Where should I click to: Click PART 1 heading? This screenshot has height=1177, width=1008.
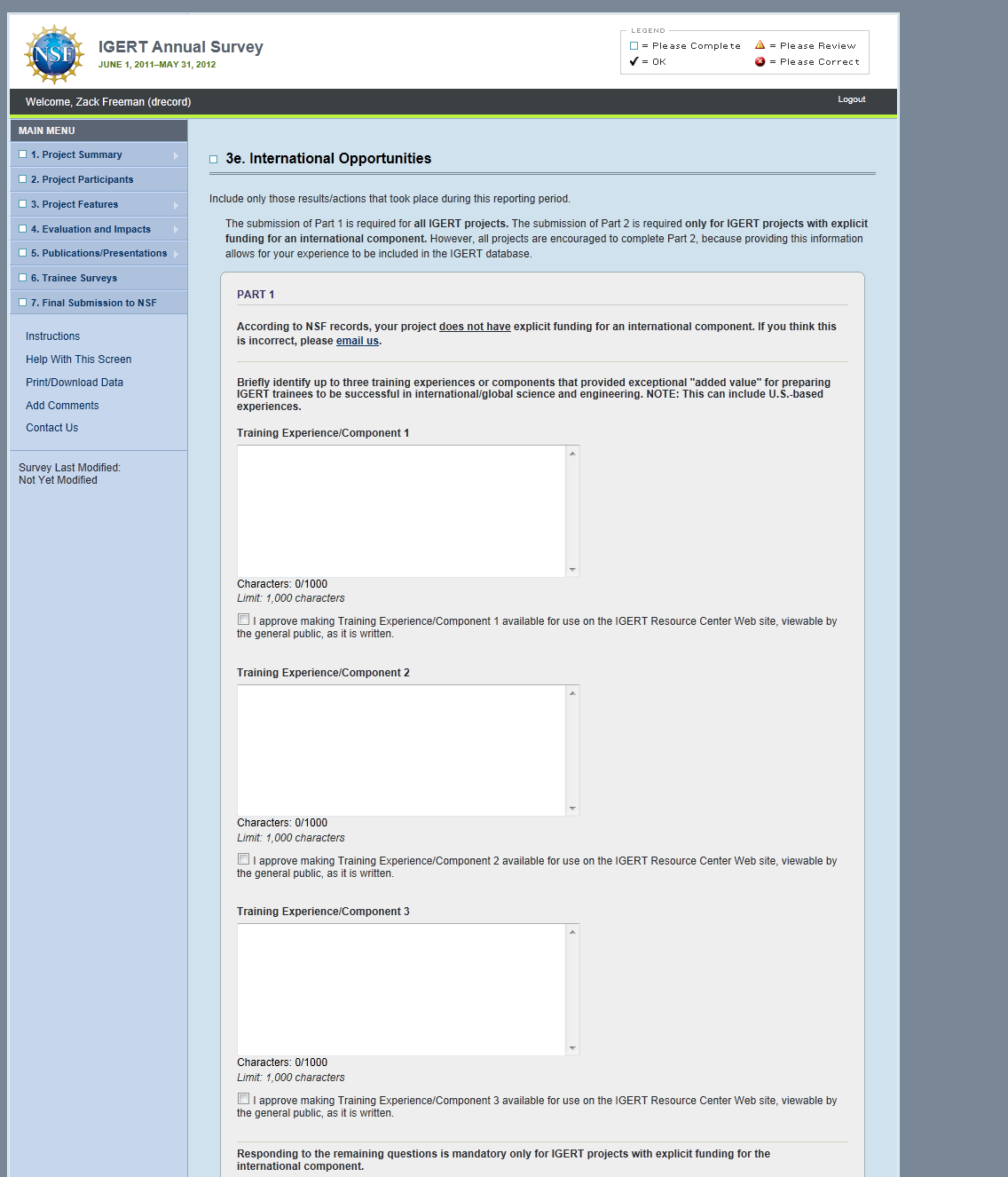coord(256,295)
